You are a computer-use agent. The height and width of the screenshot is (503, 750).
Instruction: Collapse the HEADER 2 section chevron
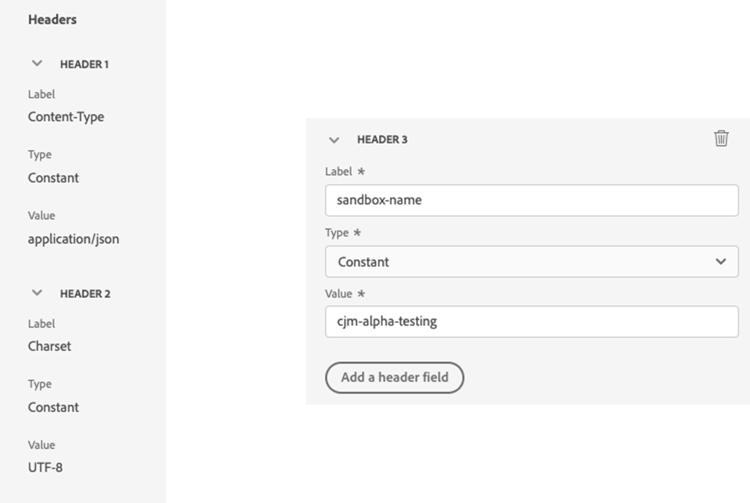37,293
